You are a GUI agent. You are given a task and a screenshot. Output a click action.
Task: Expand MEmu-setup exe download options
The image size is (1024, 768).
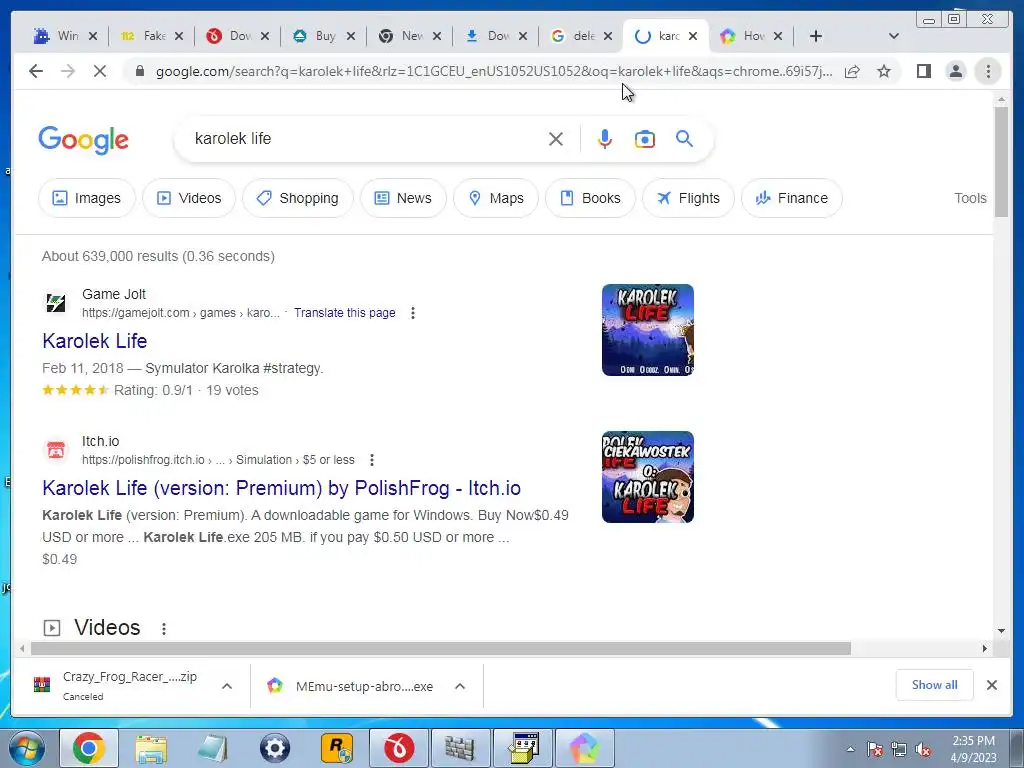(x=460, y=686)
